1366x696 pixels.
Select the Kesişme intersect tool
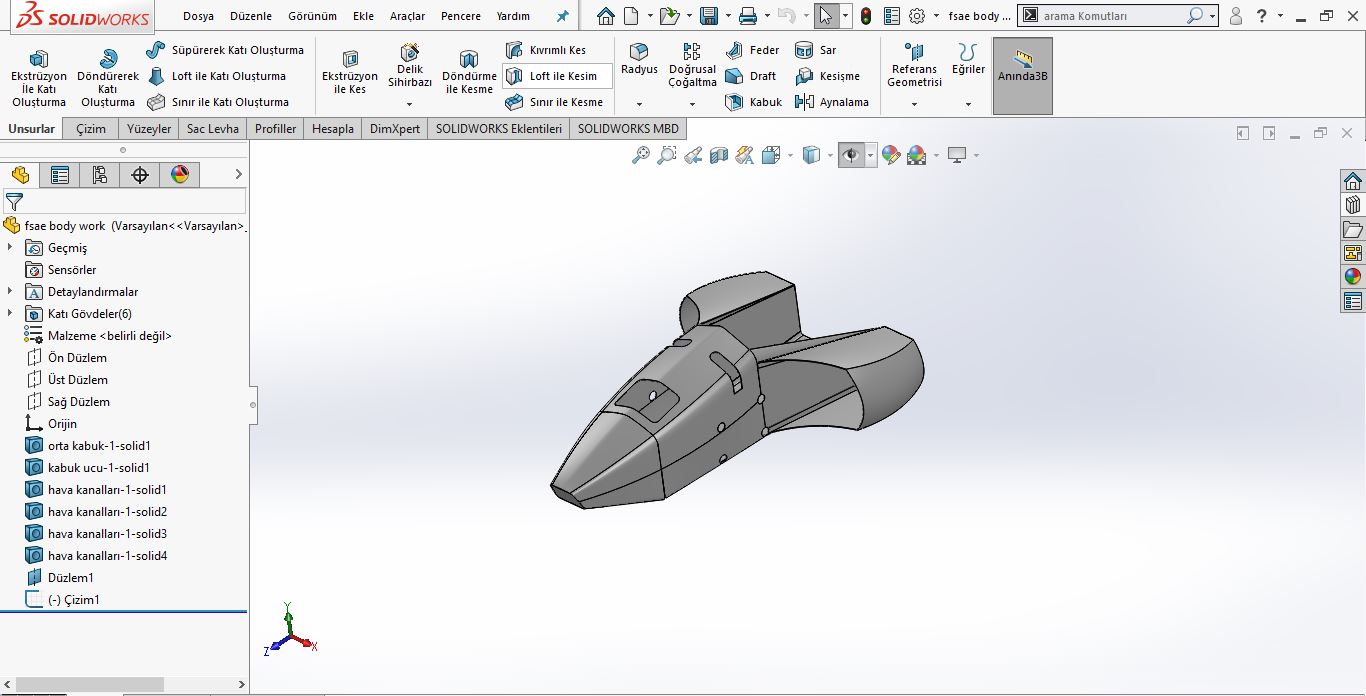827,76
